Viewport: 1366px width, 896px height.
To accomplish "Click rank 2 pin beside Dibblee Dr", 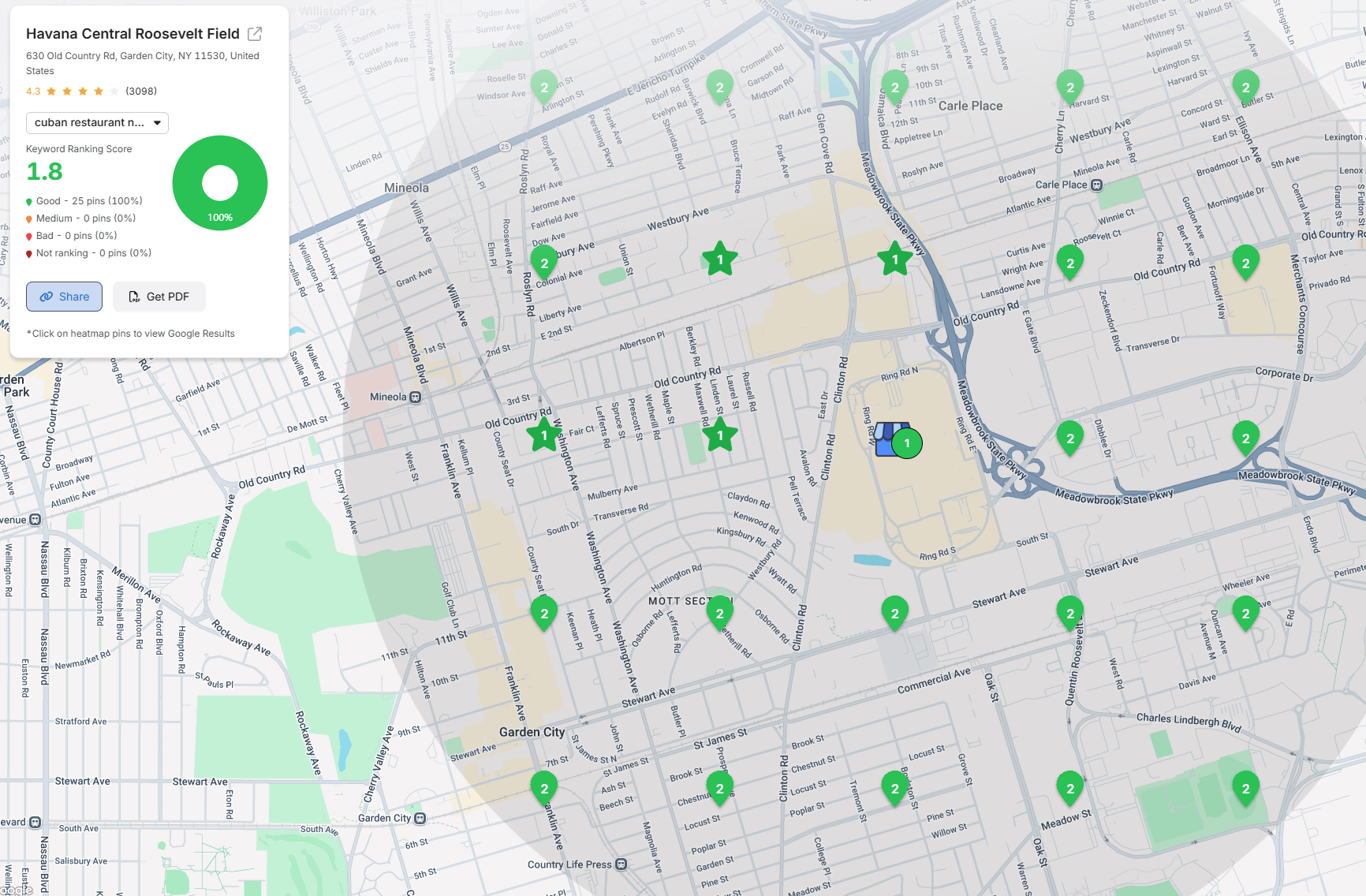I will click(1069, 438).
